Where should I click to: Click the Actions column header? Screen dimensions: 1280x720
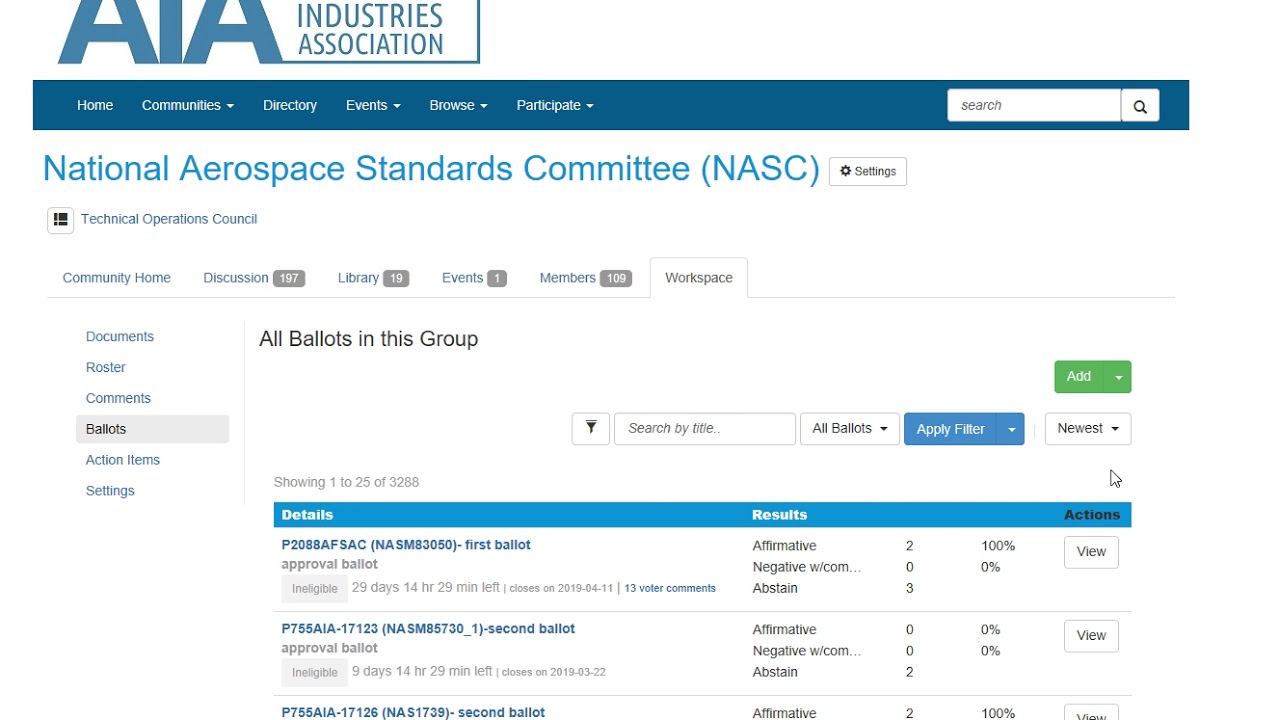(1092, 515)
